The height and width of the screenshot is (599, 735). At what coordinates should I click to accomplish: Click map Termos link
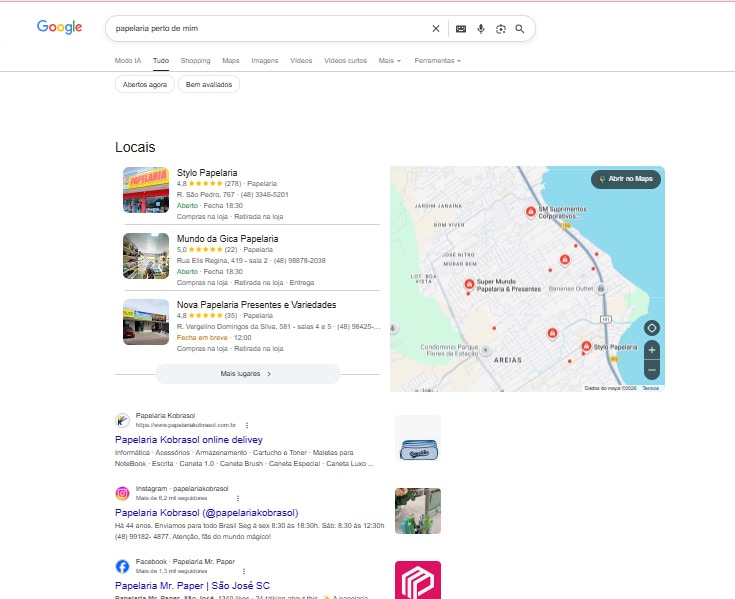[651, 388]
